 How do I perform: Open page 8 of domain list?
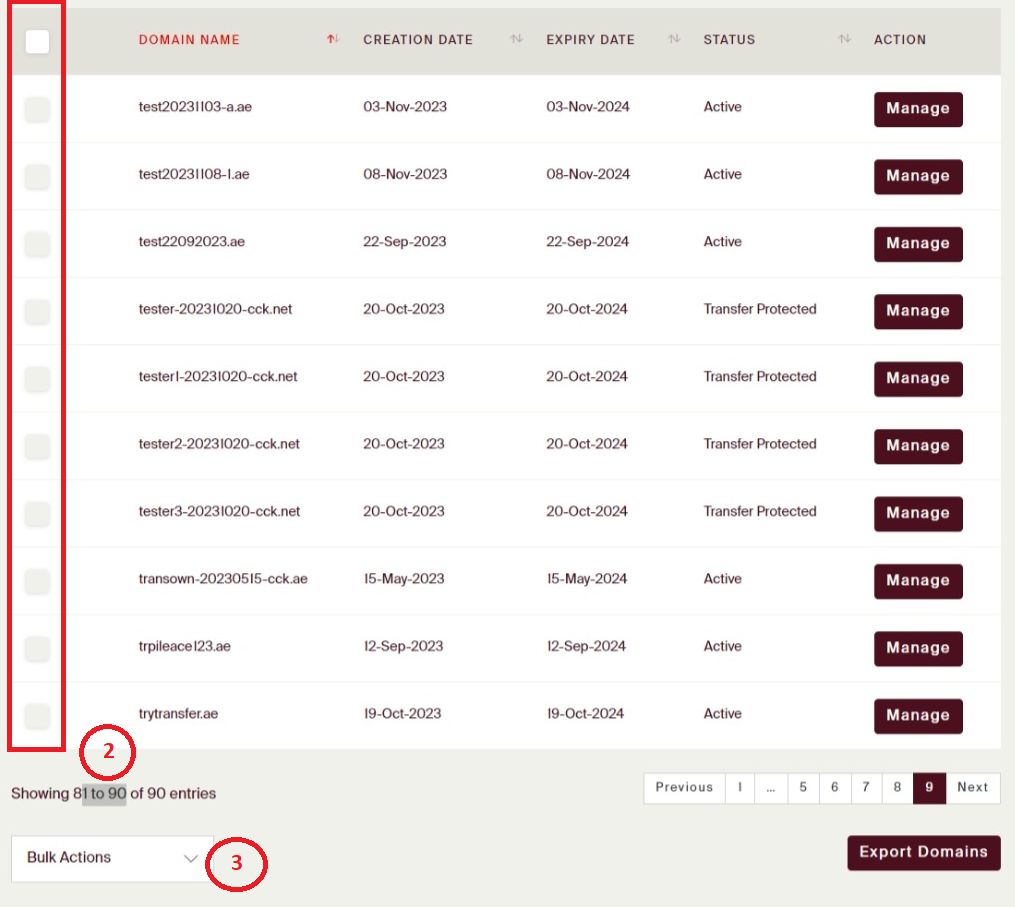tap(898, 788)
